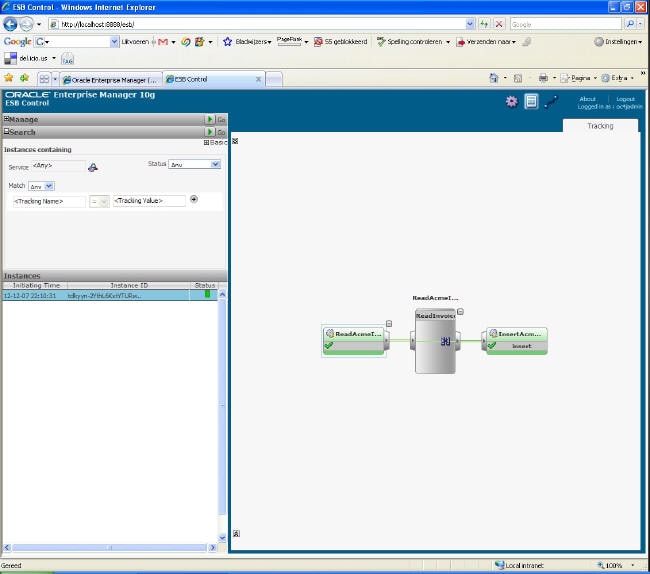650x574 pixels.
Task: Click the Tracking Name field
Action: click(49, 201)
